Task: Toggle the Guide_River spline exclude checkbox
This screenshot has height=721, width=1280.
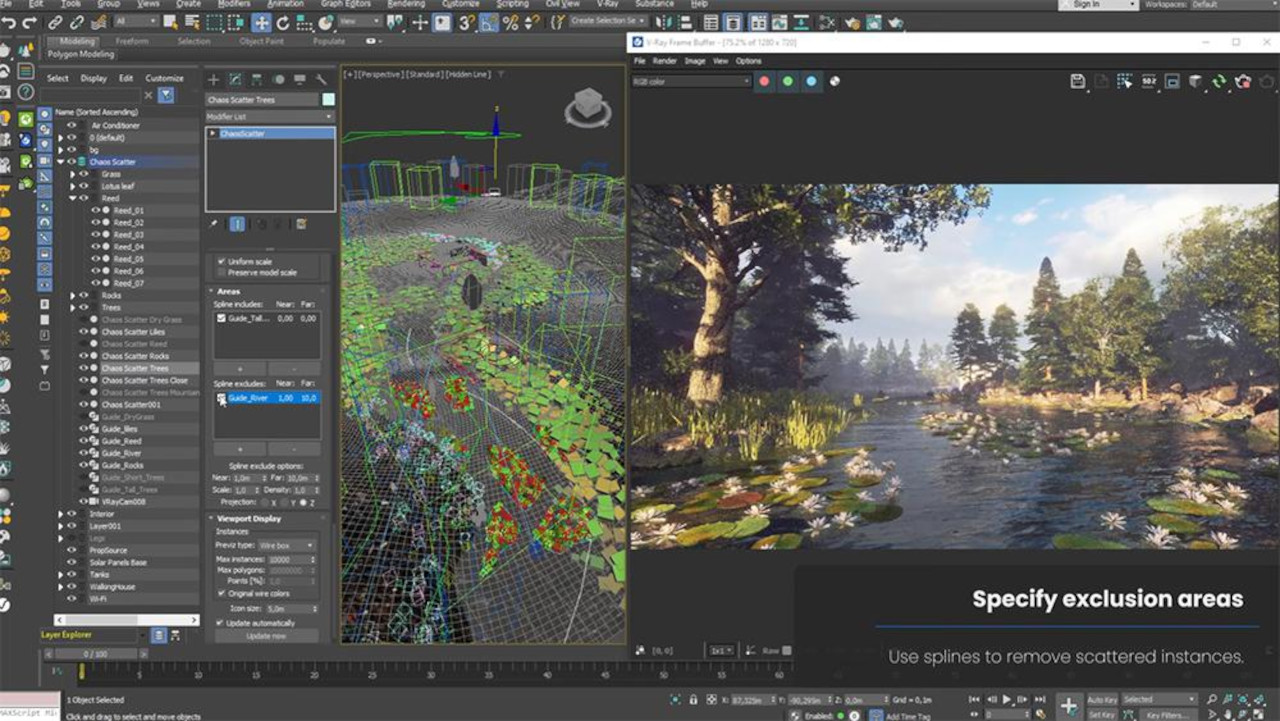Action: tap(222, 398)
